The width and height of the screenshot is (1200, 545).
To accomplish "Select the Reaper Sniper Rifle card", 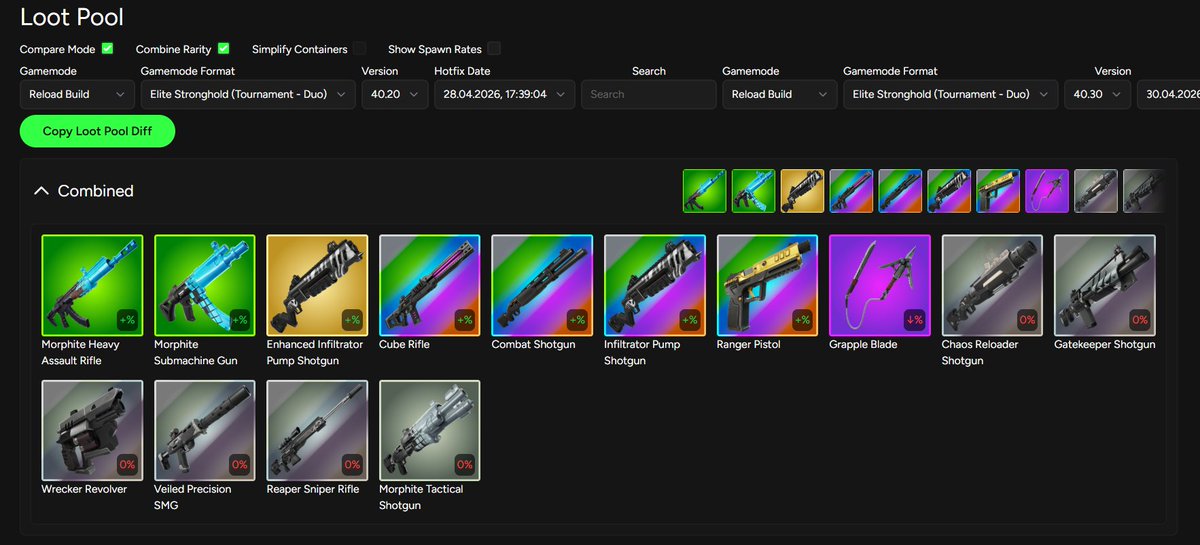I will (317, 430).
